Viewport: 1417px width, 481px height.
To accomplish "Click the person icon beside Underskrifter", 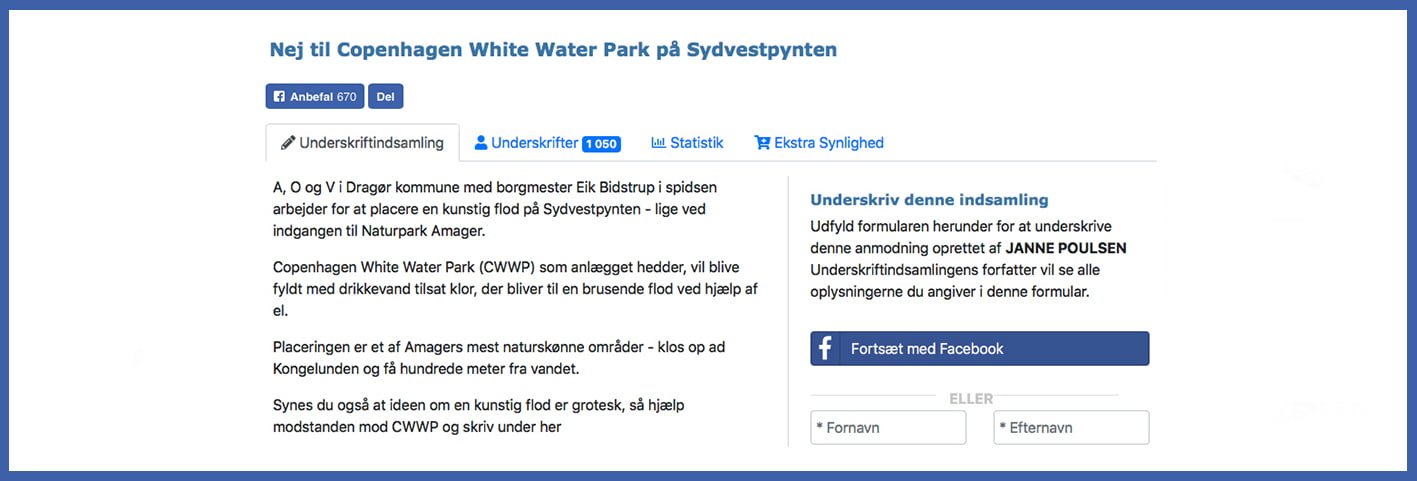I will click(x=481, y=142).
